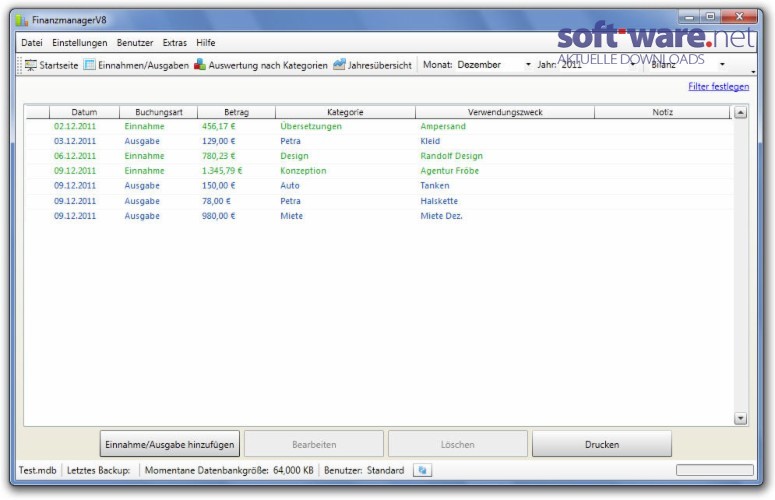This screenshot has height=500, width=775.
Task: Open the Bilanz dropdown arrow
Action: (722, 64)
